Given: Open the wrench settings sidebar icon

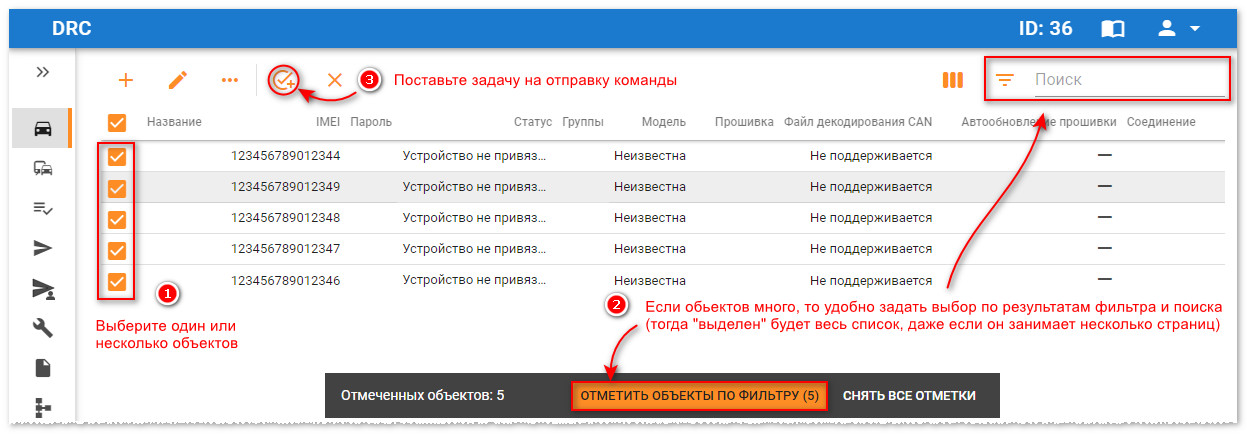Looking at the screenshot, I should pos(44,328).
